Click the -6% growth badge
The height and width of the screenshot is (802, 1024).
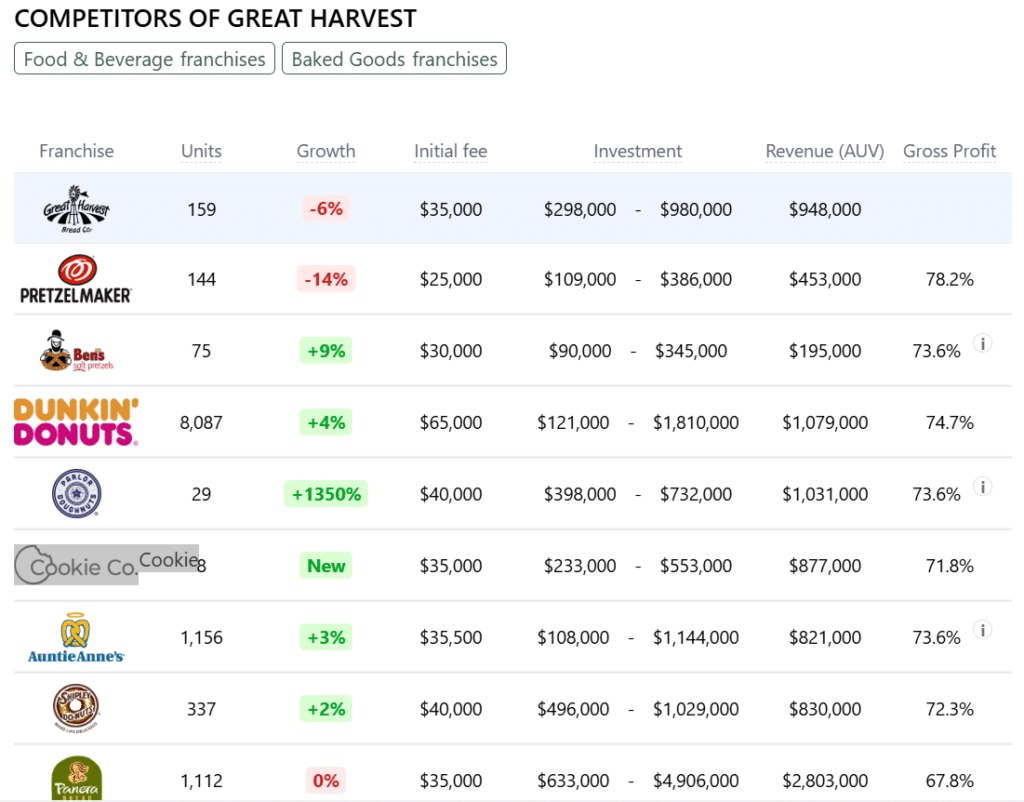326,209
